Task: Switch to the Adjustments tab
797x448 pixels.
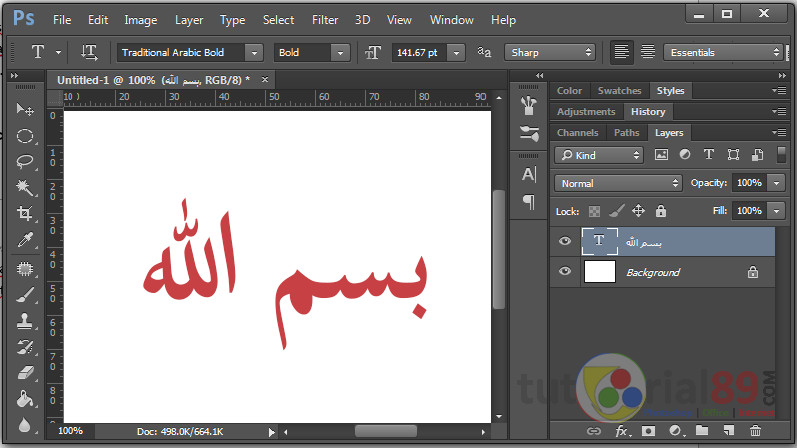Action: click(586, 111)
